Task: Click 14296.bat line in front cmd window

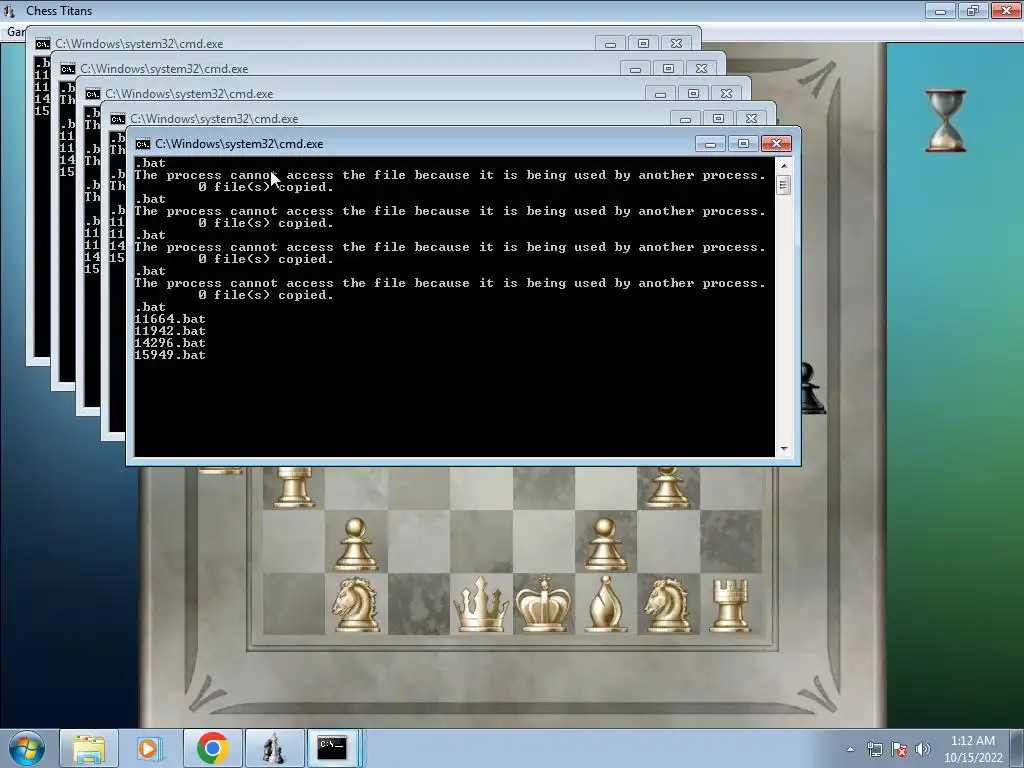Action: [170, 343]
